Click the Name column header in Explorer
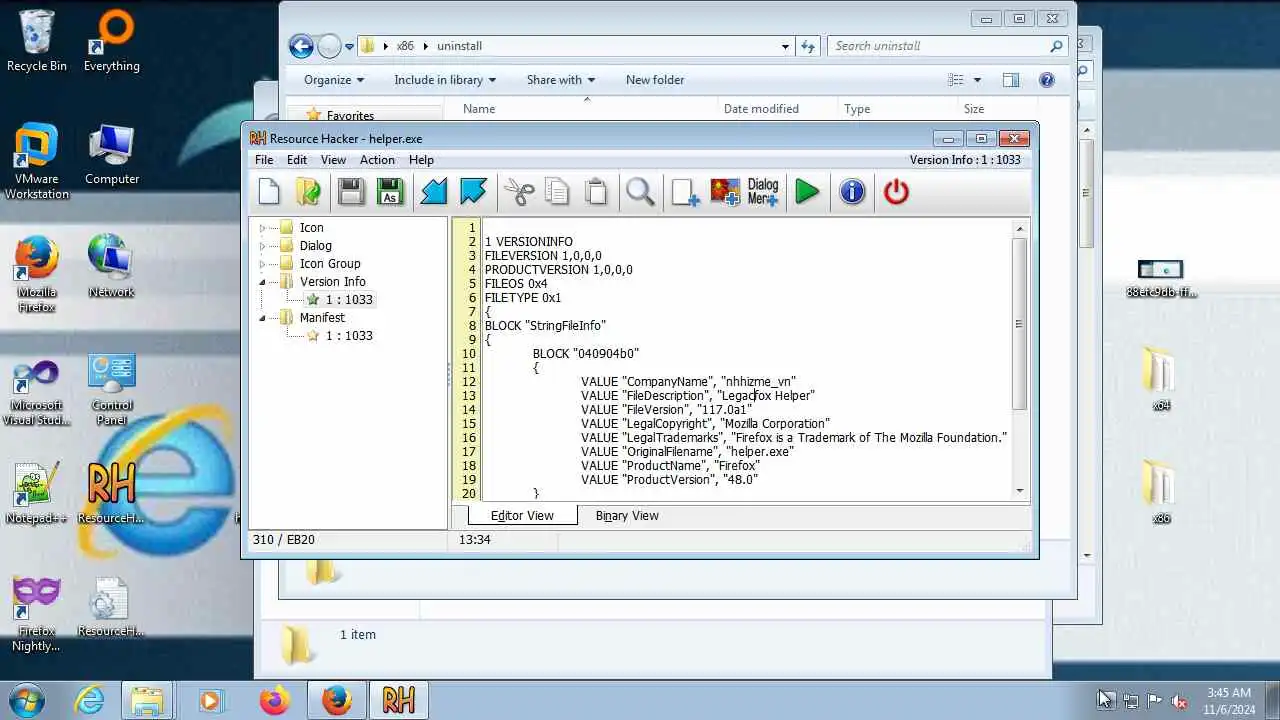Viewport: 1280px width, 720px height. point(479,109)
